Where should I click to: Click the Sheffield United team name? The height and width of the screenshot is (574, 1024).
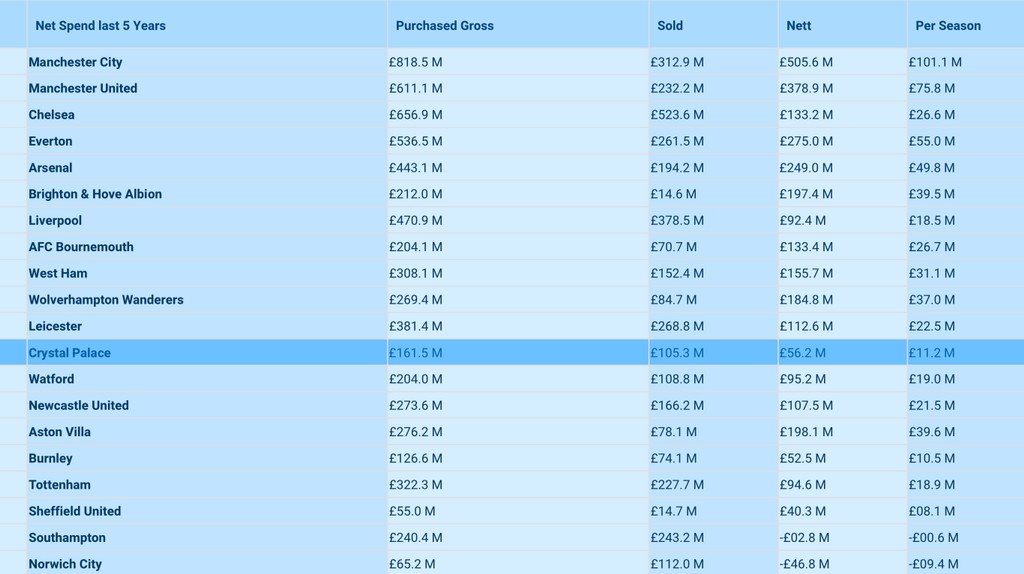pos(74,511)
